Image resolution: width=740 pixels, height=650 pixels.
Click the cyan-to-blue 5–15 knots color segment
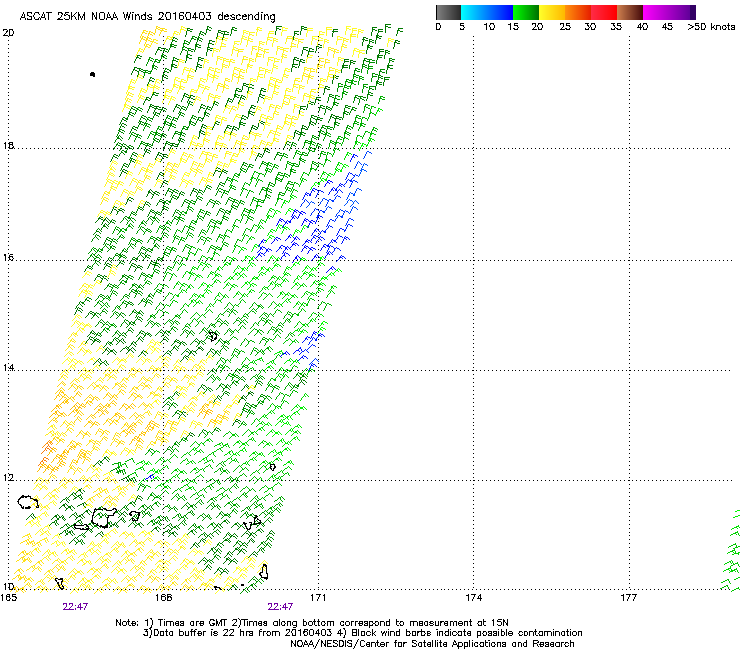pyautogui.click(x=487, y=12)
